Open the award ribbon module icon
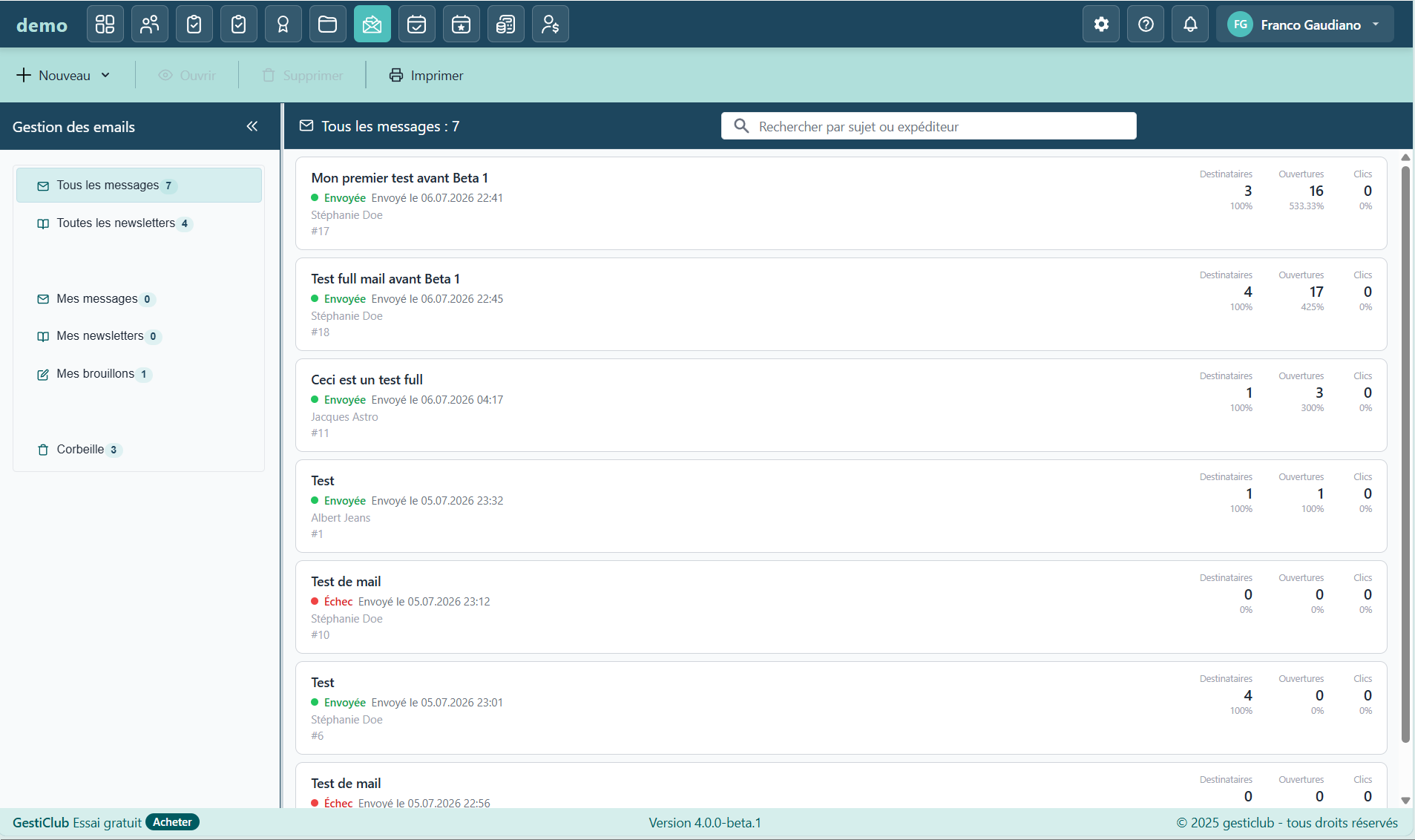Image resolution: width=1415 pixels, height=840 pixels. click(x=283, y=24)
